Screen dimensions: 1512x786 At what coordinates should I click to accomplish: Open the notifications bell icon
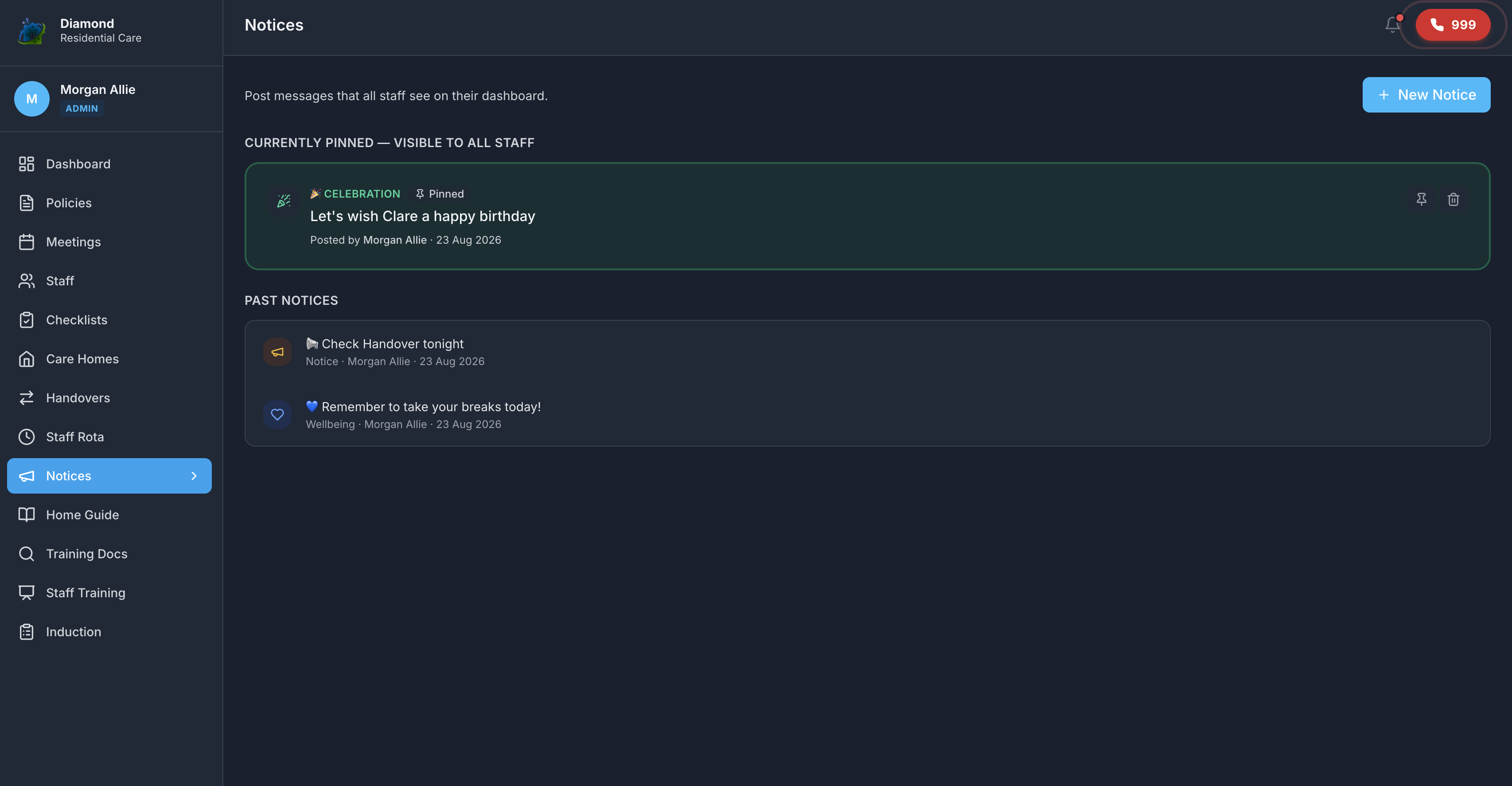(x=1392, y=25)
